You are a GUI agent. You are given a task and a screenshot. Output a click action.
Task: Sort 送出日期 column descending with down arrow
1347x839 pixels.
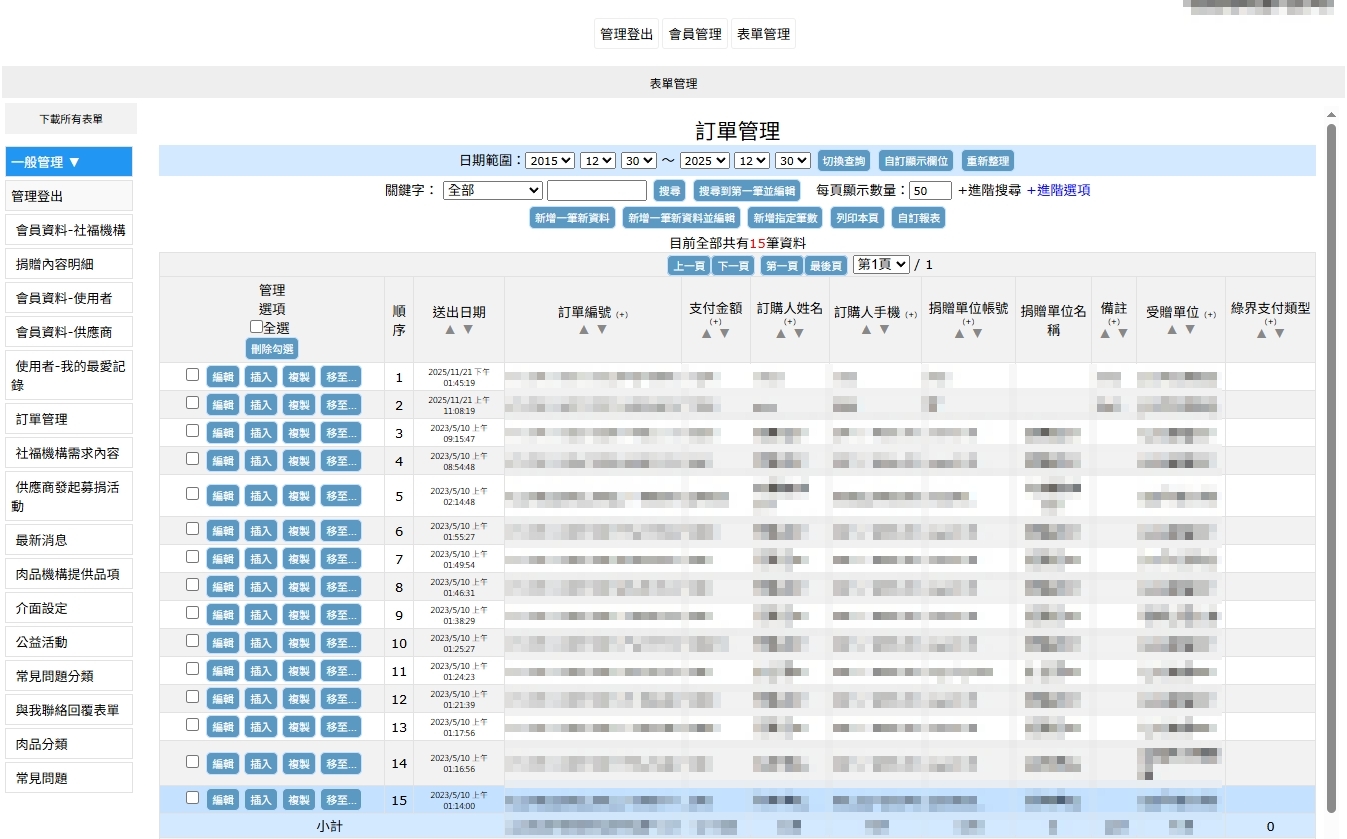pos(467,330)
